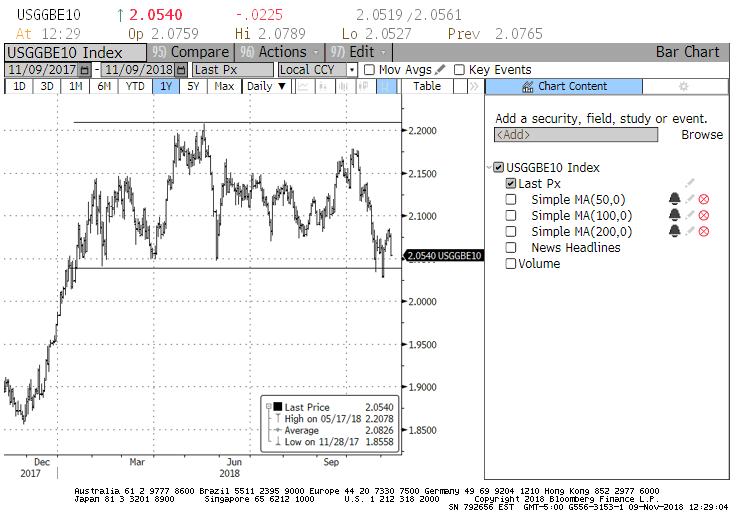Image resolution: width=736 pixels, height=530 pixels.
Task: Click blank toggle box beside Table
Action: click(460, 86)
